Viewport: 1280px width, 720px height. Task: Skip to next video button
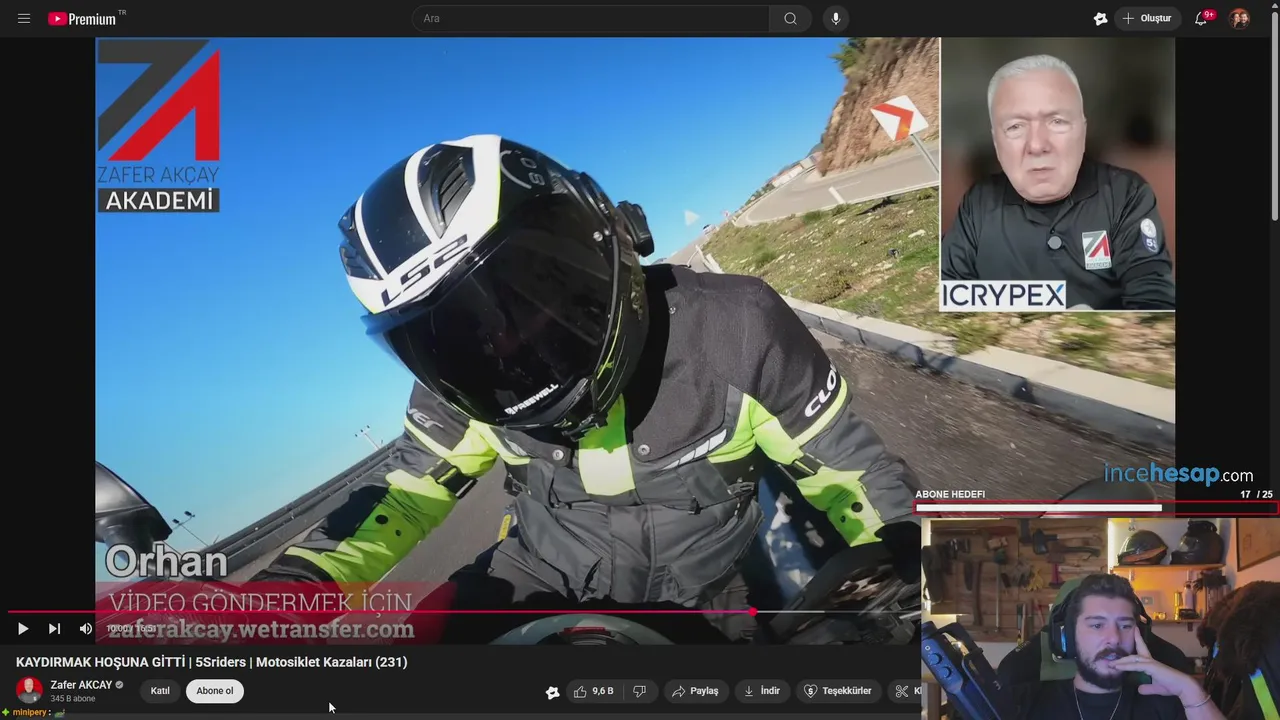tap(54, 628)
